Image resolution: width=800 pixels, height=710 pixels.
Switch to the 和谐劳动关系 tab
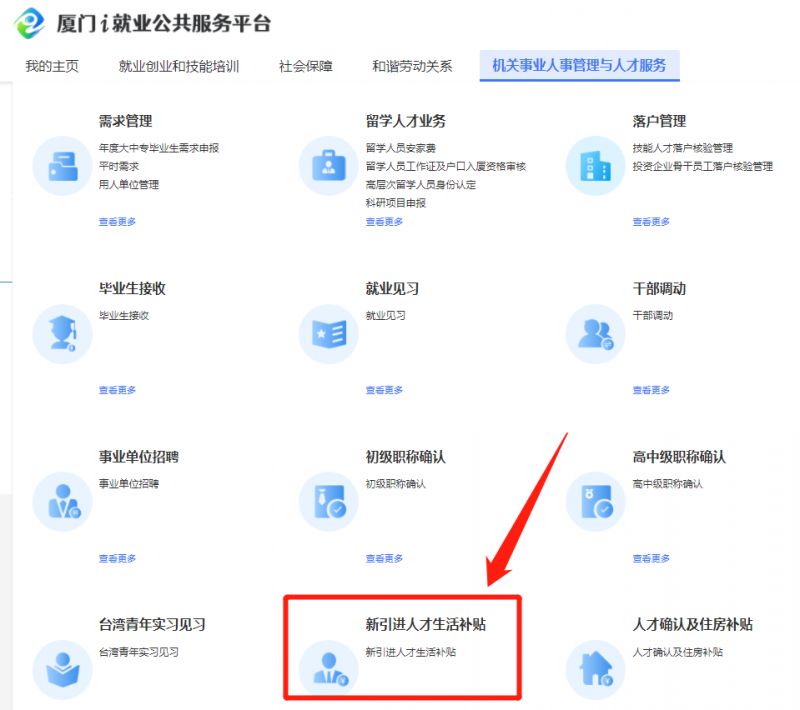(x=412, y=66)
